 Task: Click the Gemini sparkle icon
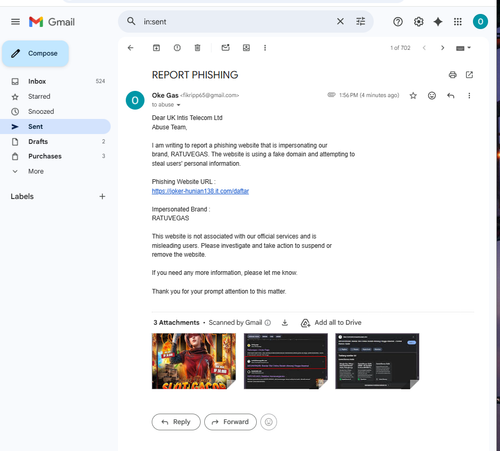(x=438, y=22)
